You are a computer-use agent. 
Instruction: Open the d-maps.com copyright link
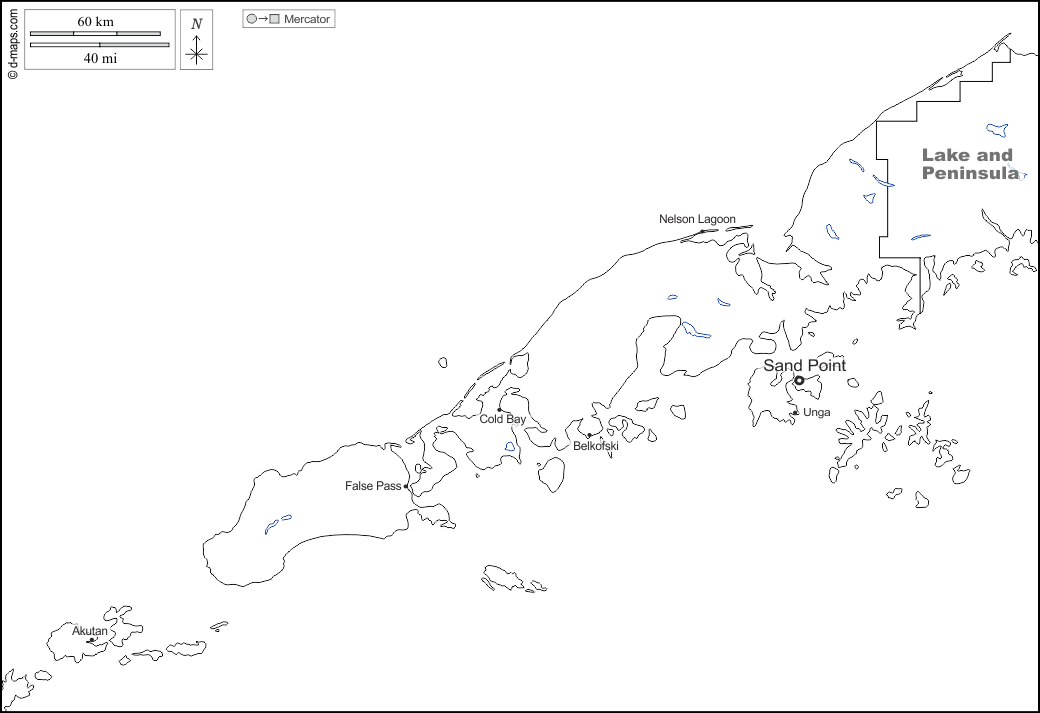click(12, 40)
